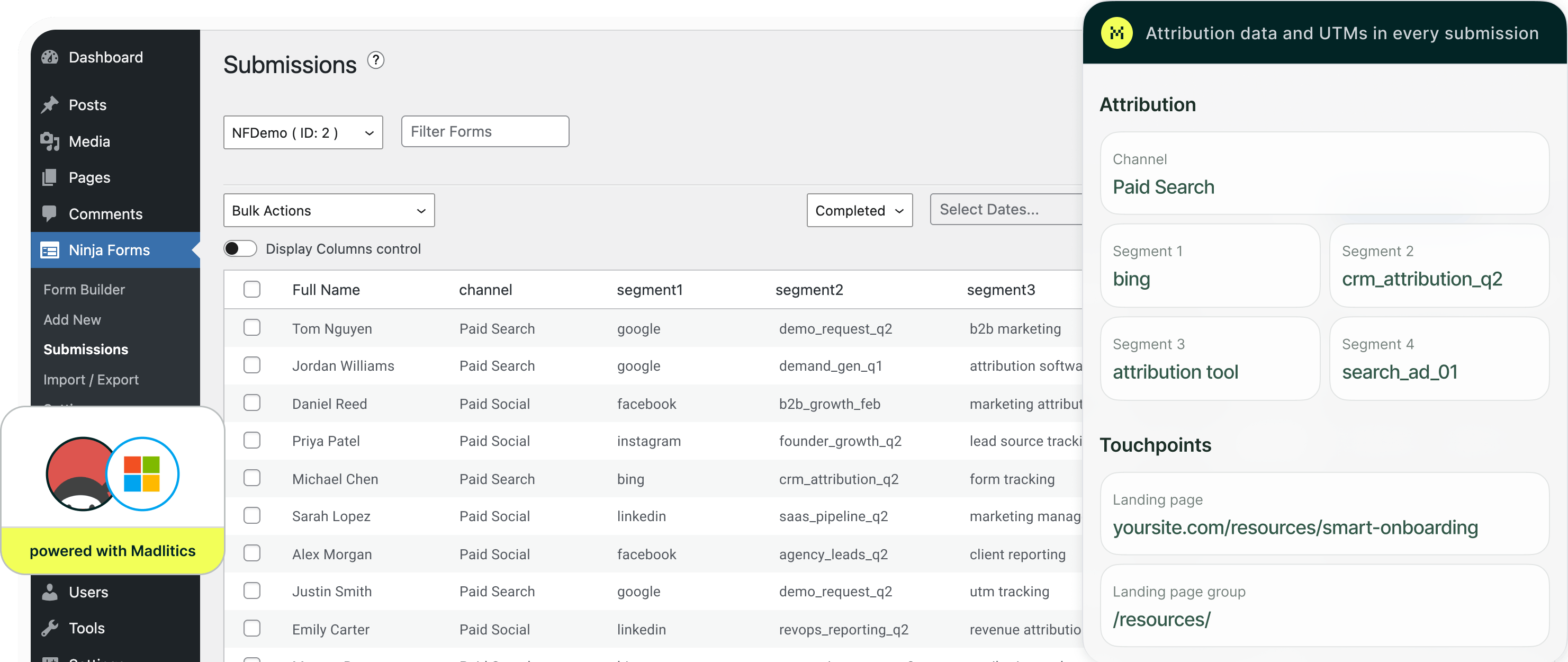The width and height of the screenshot is (1568, 662).
Task: Click the instagram cell for Priya Patel
Action: pos(649,441)
